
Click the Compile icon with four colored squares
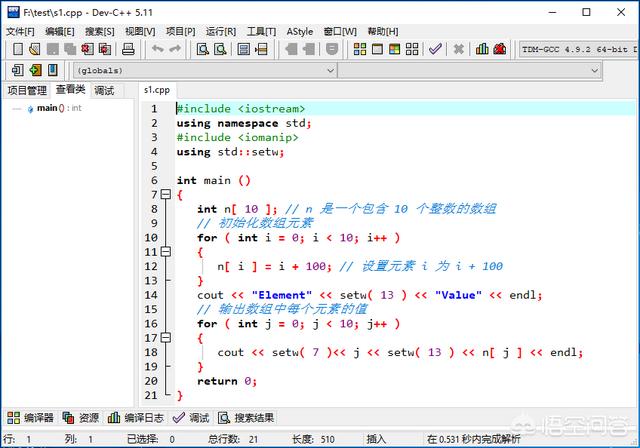coord(360,49)
